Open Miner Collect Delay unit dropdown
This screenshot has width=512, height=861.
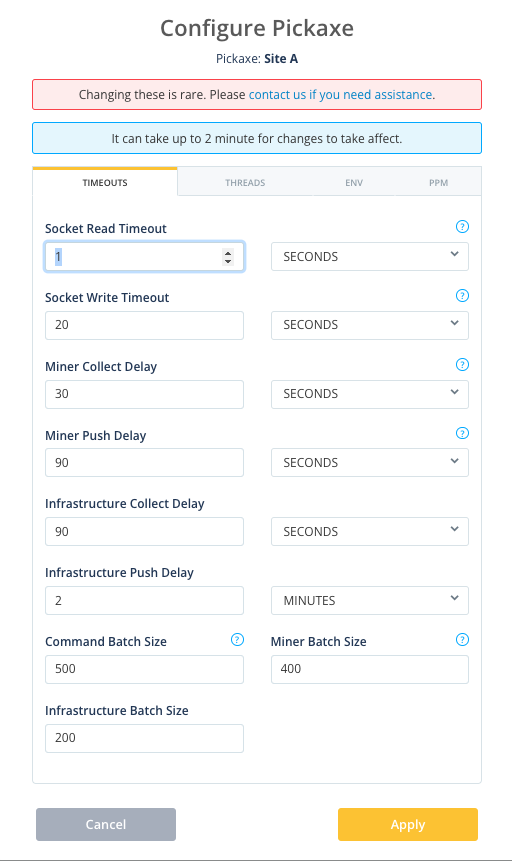(370, 394)
